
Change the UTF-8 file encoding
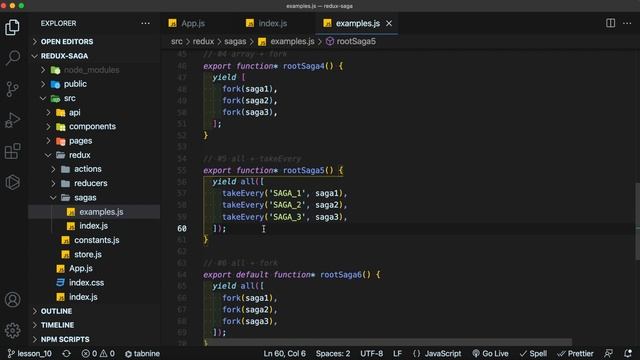[x=371, y=353]
